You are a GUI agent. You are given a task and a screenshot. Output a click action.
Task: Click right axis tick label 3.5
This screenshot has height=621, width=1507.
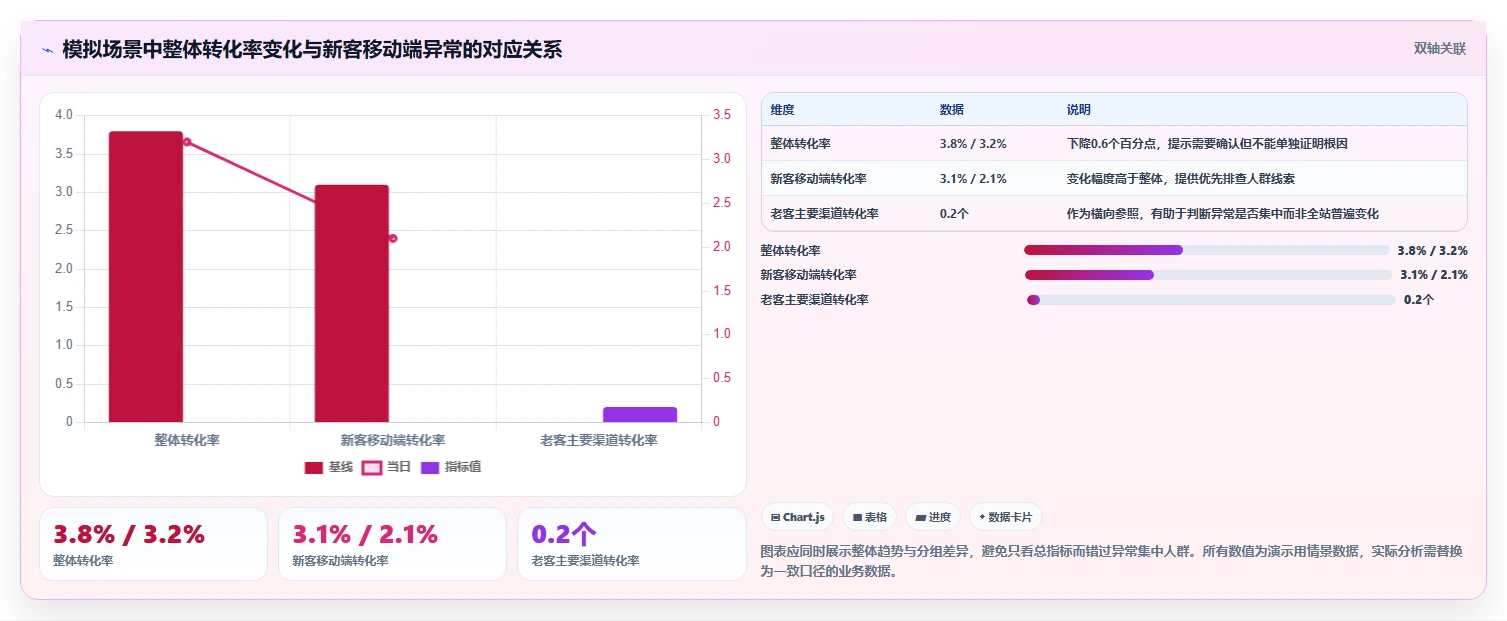(x=722, y=116)
